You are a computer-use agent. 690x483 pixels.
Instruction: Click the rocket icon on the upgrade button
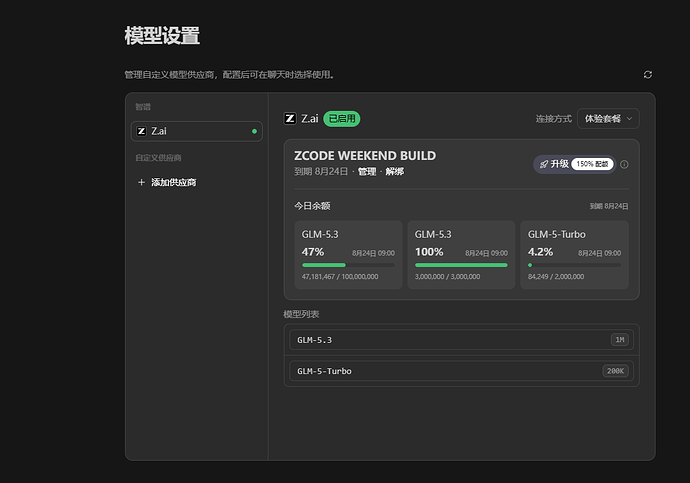(x=544, y=164)
